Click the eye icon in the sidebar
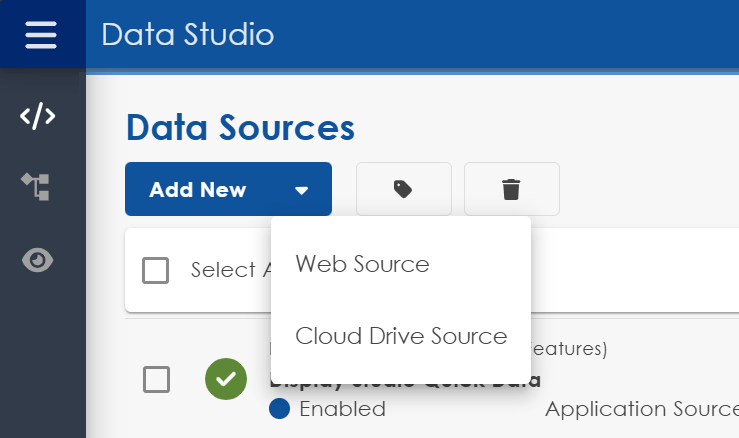The width and height of the screenshot is (739, 438). pos(38,260)
